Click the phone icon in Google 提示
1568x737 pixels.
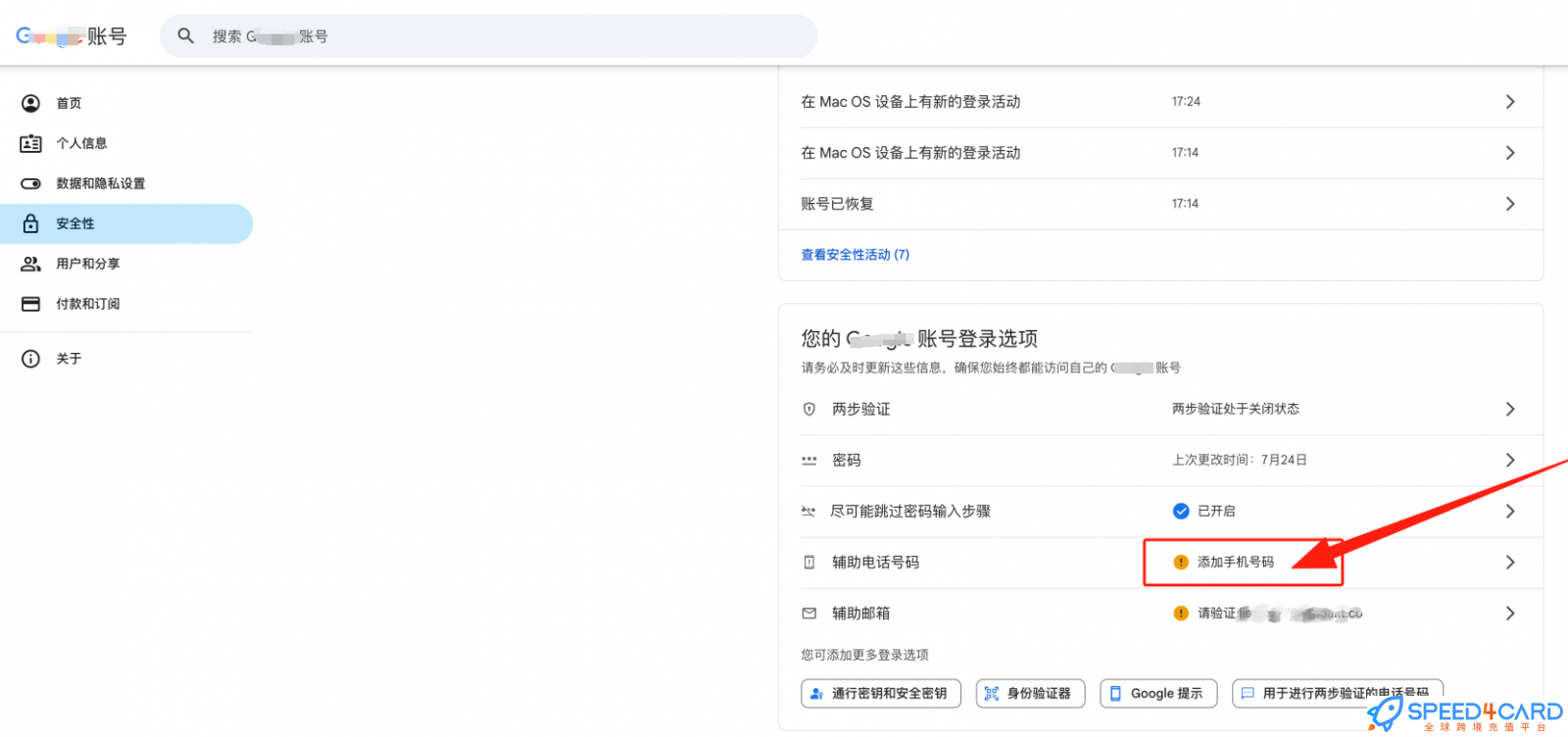(x=1115, y=693)
